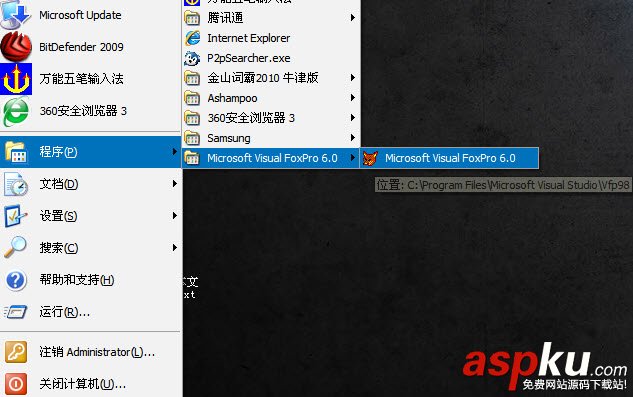Open the Ashampoo program folder
This screenshot has width=633, height=397.
tap(271, 98)
